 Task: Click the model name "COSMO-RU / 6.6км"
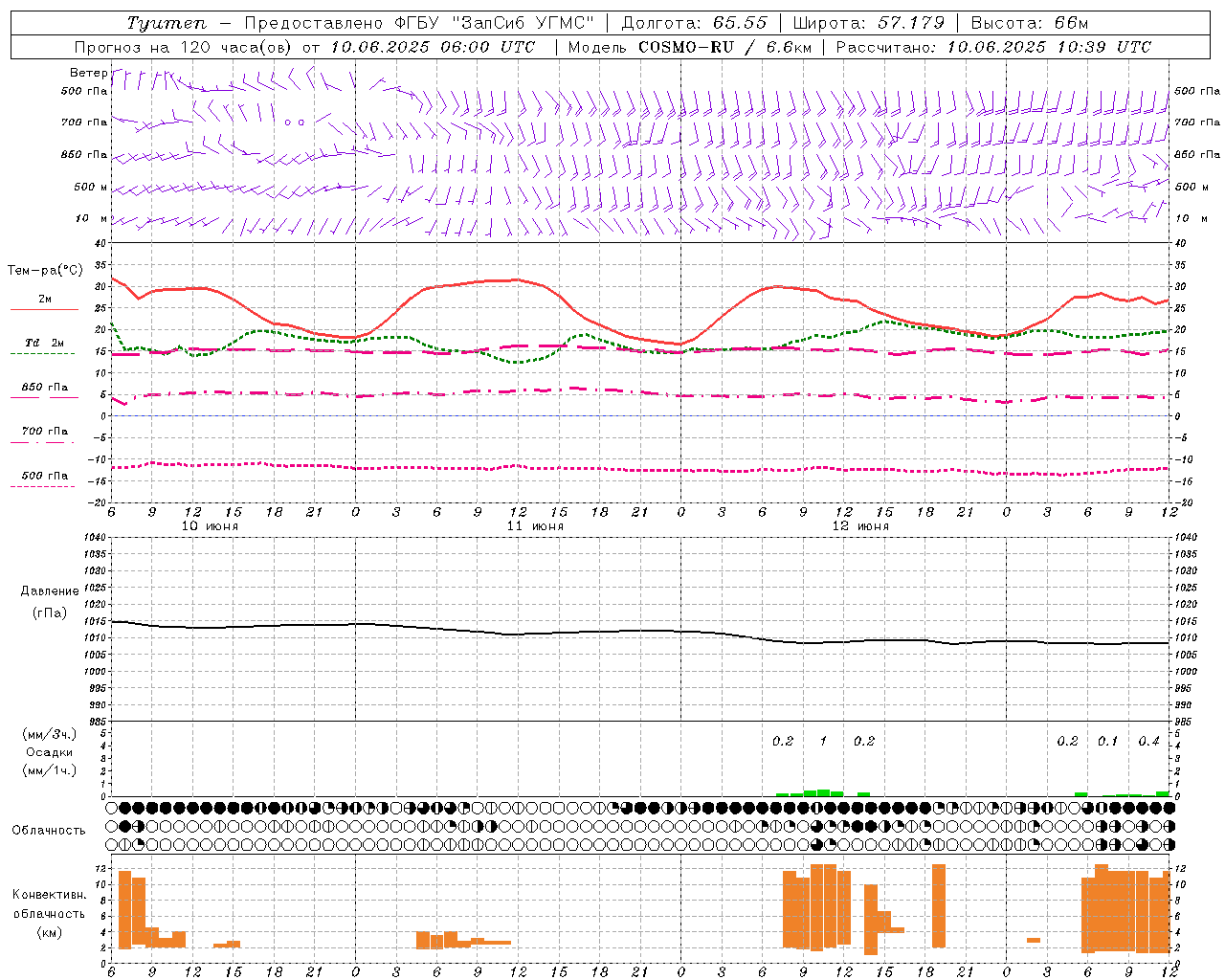(725, 47)
